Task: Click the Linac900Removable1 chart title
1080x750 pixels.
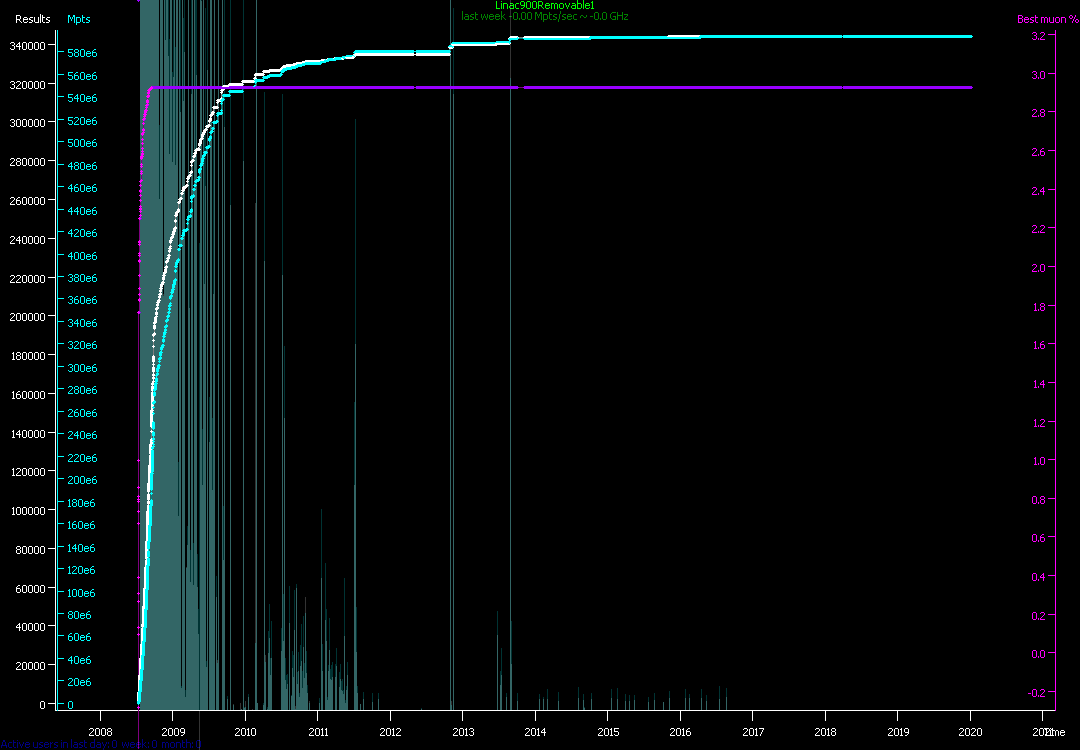Action: pos(544,6)
